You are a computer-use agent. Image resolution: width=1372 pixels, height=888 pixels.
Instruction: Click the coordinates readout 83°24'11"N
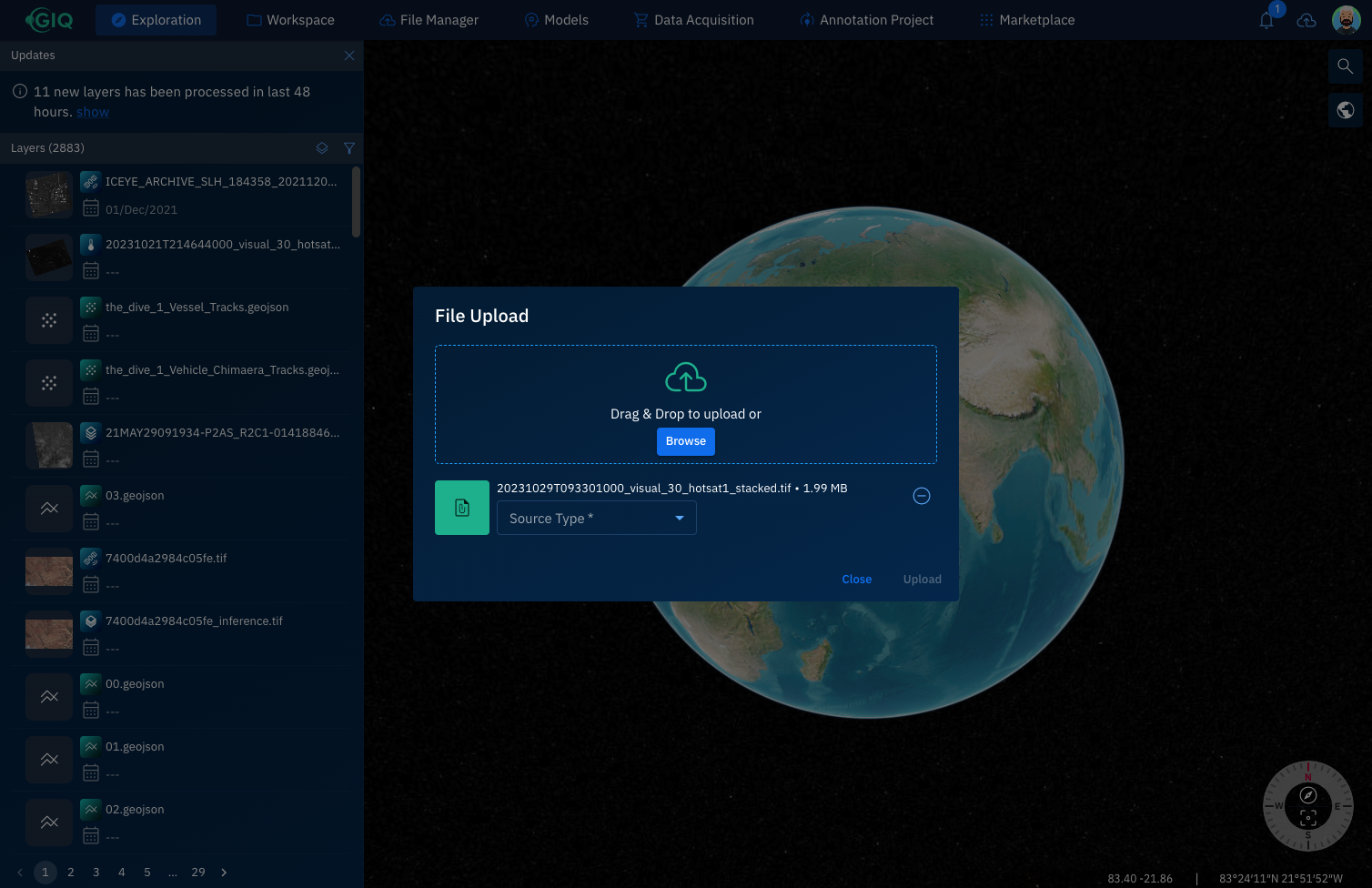pos(1281,879)
